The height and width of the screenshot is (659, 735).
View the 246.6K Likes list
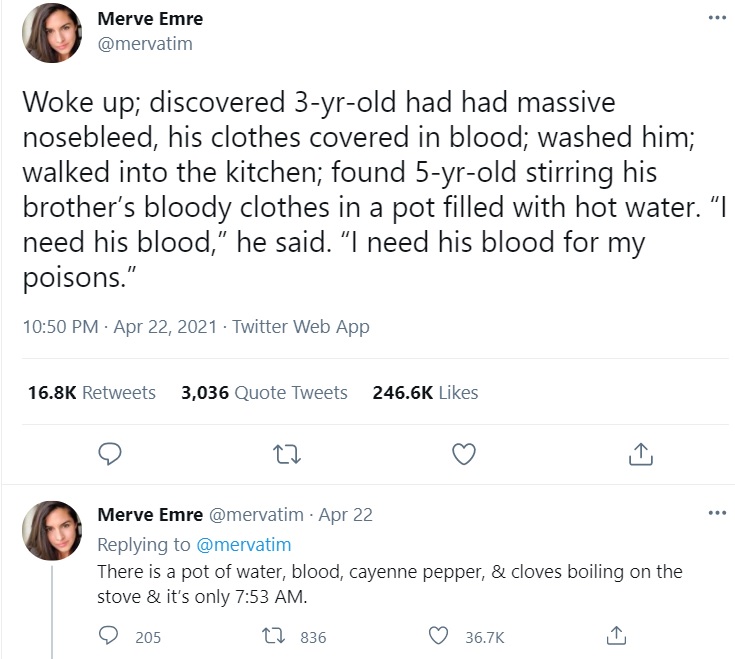point(425,392)
